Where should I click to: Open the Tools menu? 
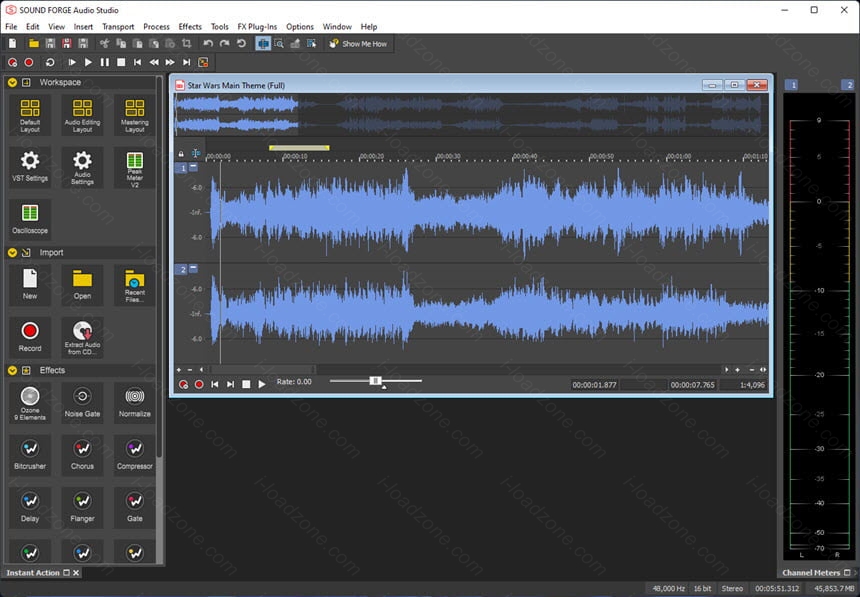[219, 26]
